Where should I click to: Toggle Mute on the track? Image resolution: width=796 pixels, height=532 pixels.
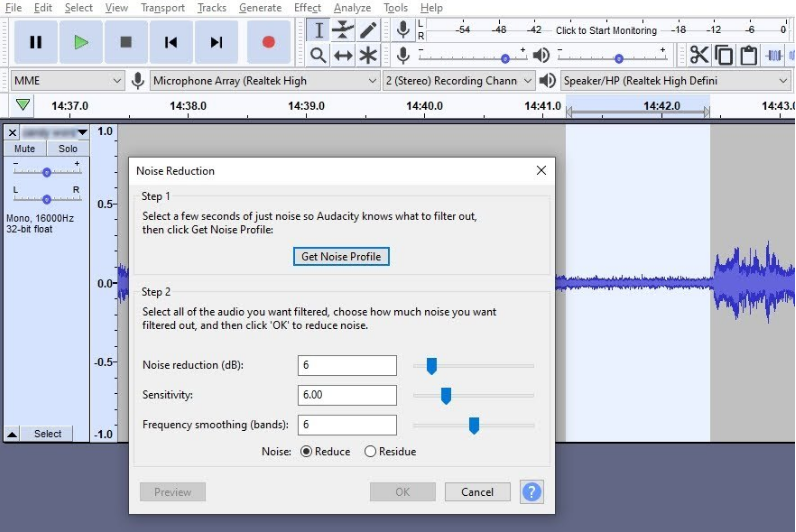point(24,148)
